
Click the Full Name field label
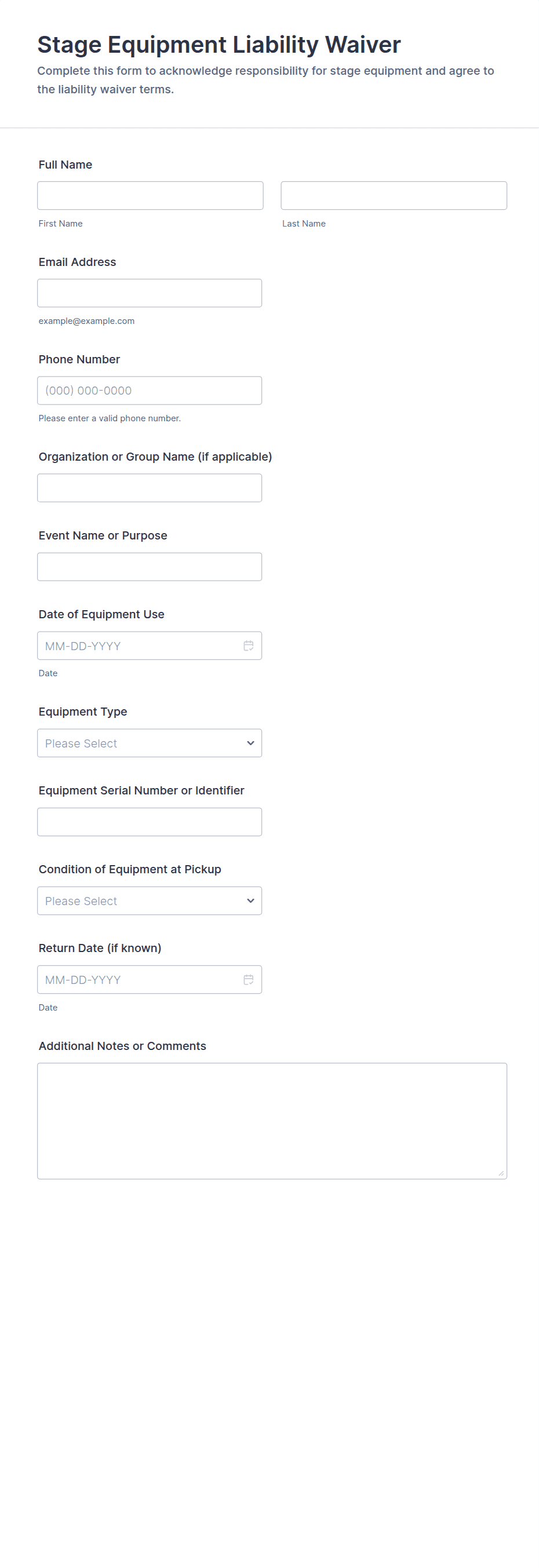point(65,165)
